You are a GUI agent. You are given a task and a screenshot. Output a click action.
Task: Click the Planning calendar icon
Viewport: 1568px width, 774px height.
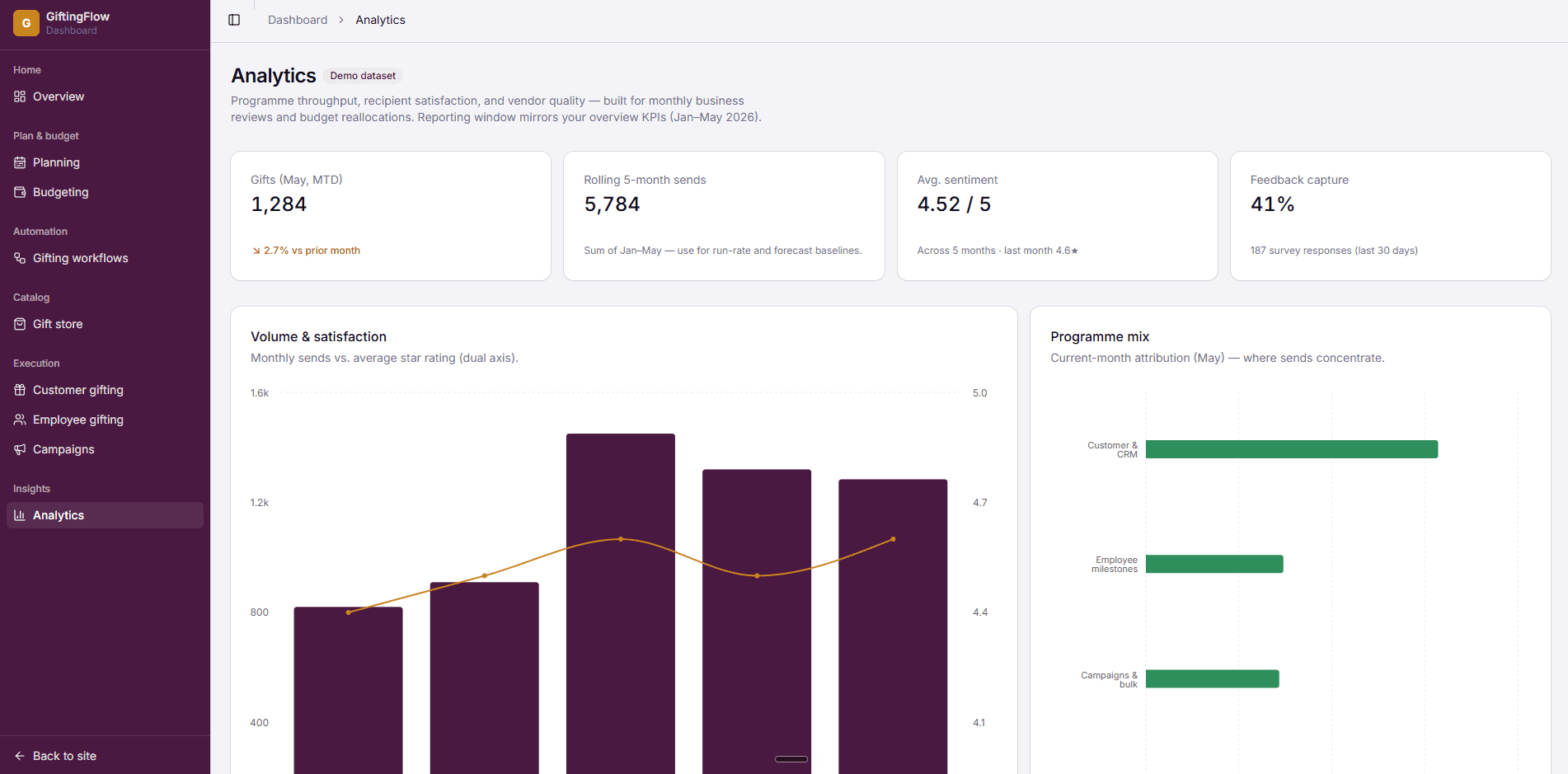point(20,162)
